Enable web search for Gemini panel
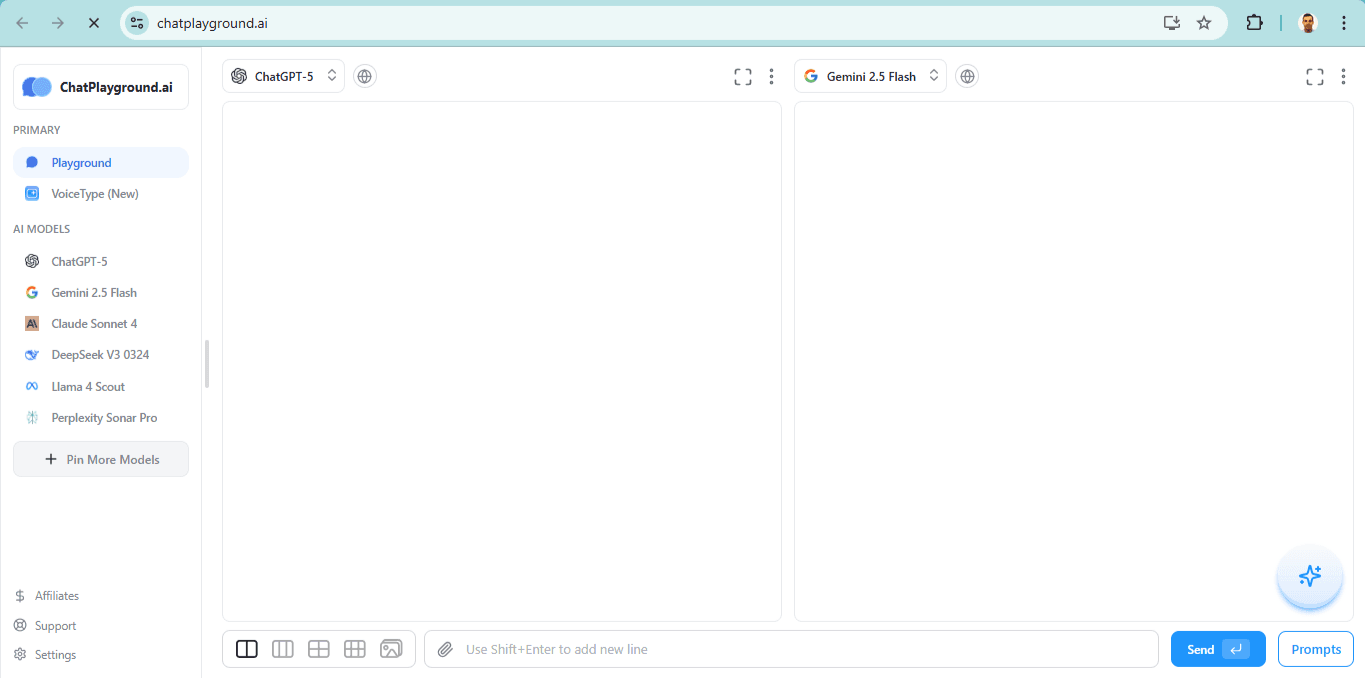Viewport: 1365px width, 678px height. pos(966,75)
